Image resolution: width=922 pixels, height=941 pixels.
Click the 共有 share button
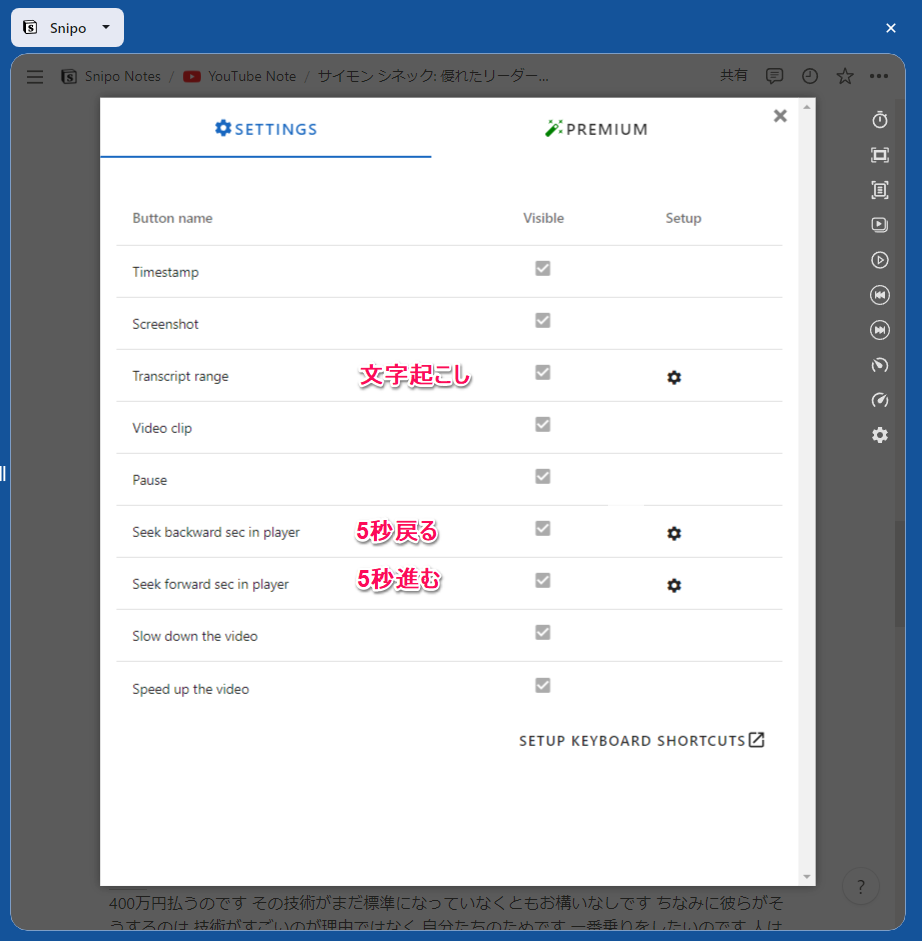click(x=734, y=76)
